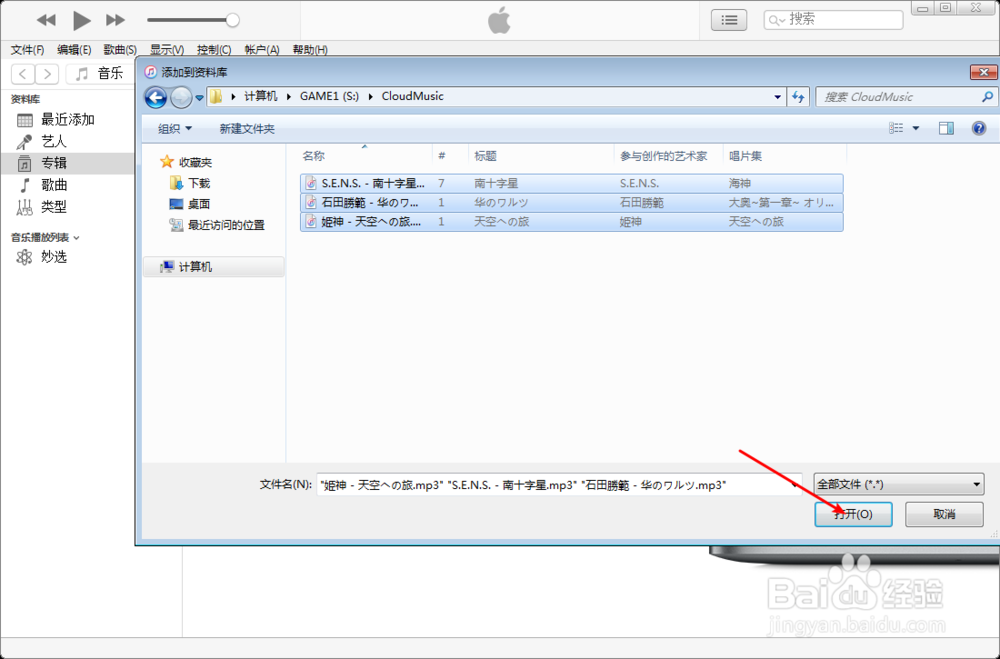
Task: Select the 妙选 playlist
Action: point(67,256)
